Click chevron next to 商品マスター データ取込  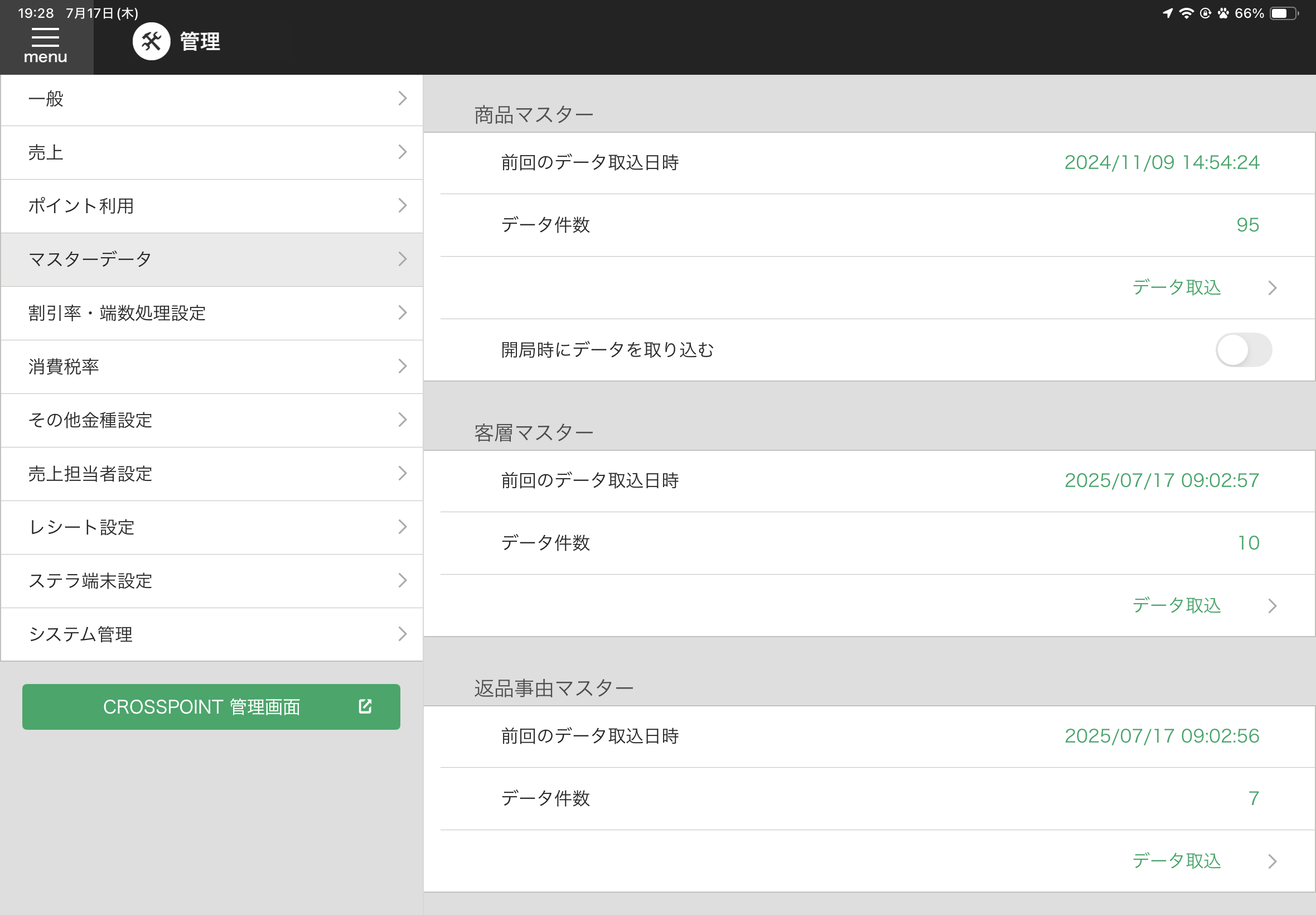(x=1272, y=287)
